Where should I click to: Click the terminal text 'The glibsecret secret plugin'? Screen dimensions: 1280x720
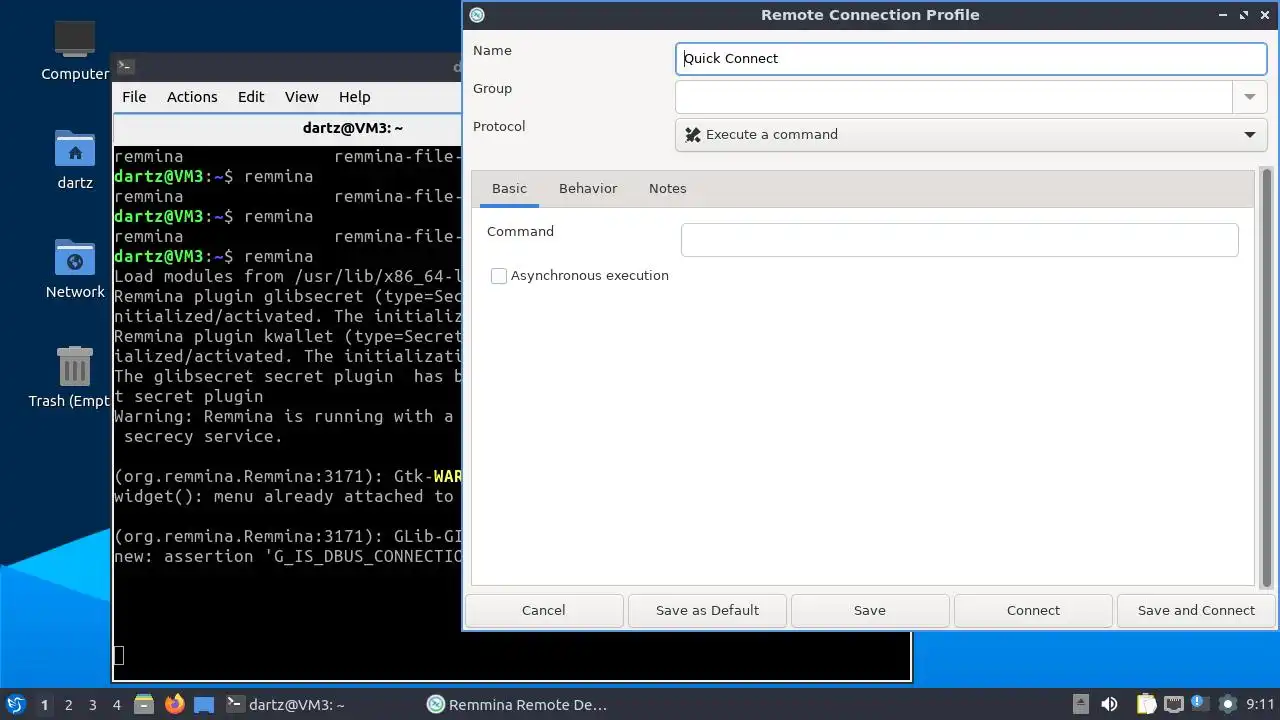click(x=254, y=376)
